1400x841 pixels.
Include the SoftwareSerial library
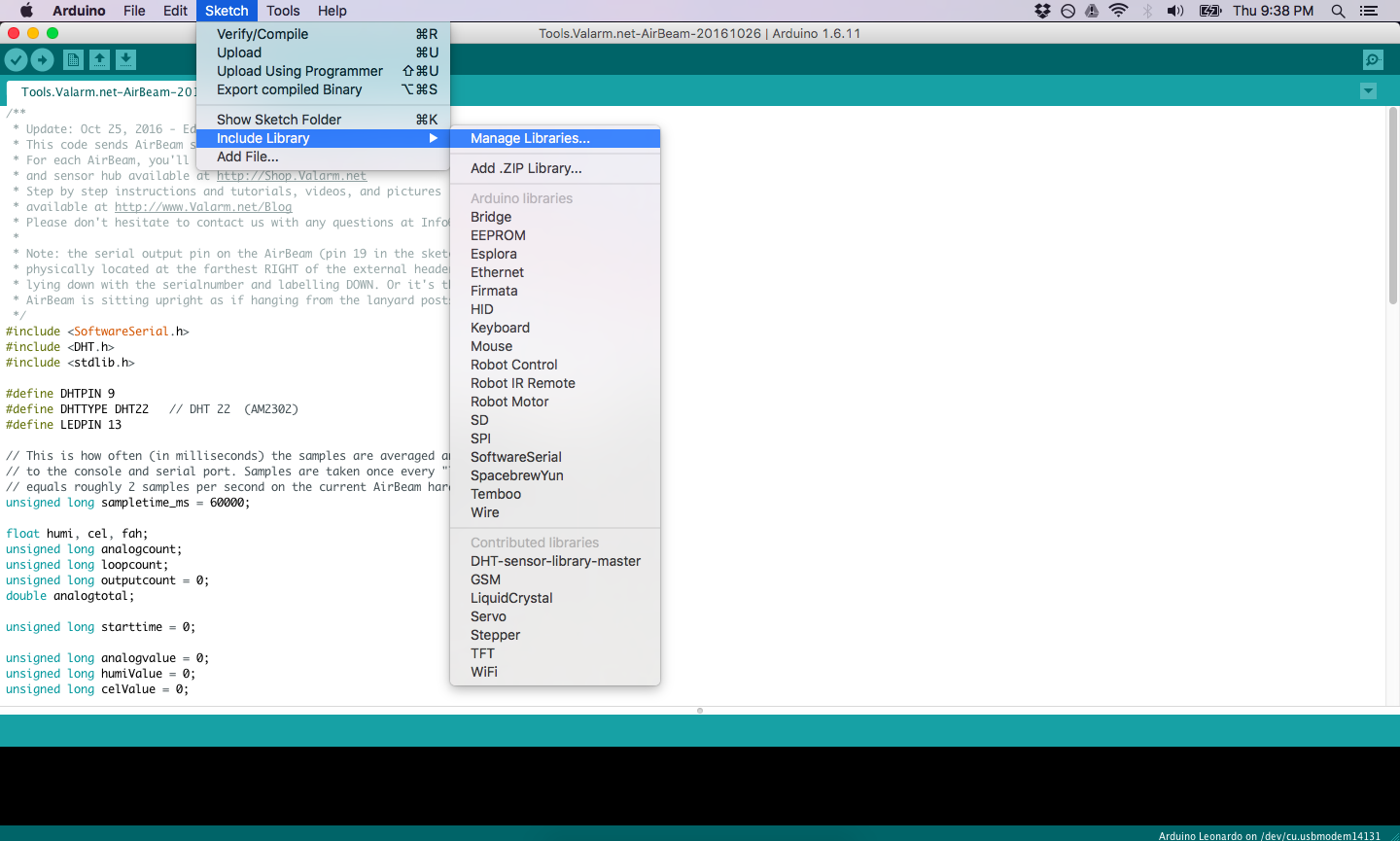click(x=555, y=457)
